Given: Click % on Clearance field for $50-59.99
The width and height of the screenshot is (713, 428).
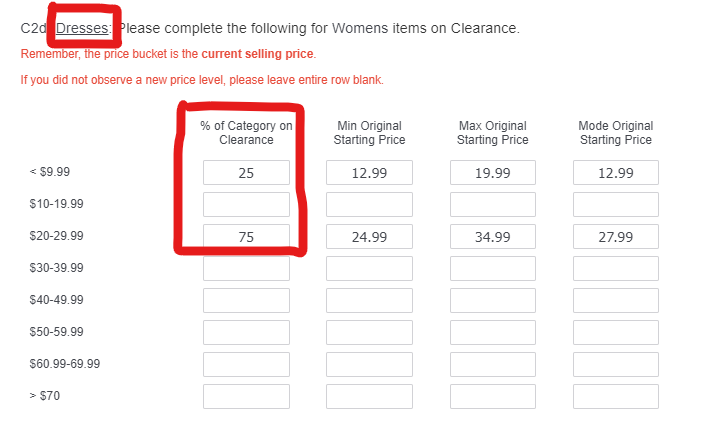Looking at the screenshot, I should [246, 333].
